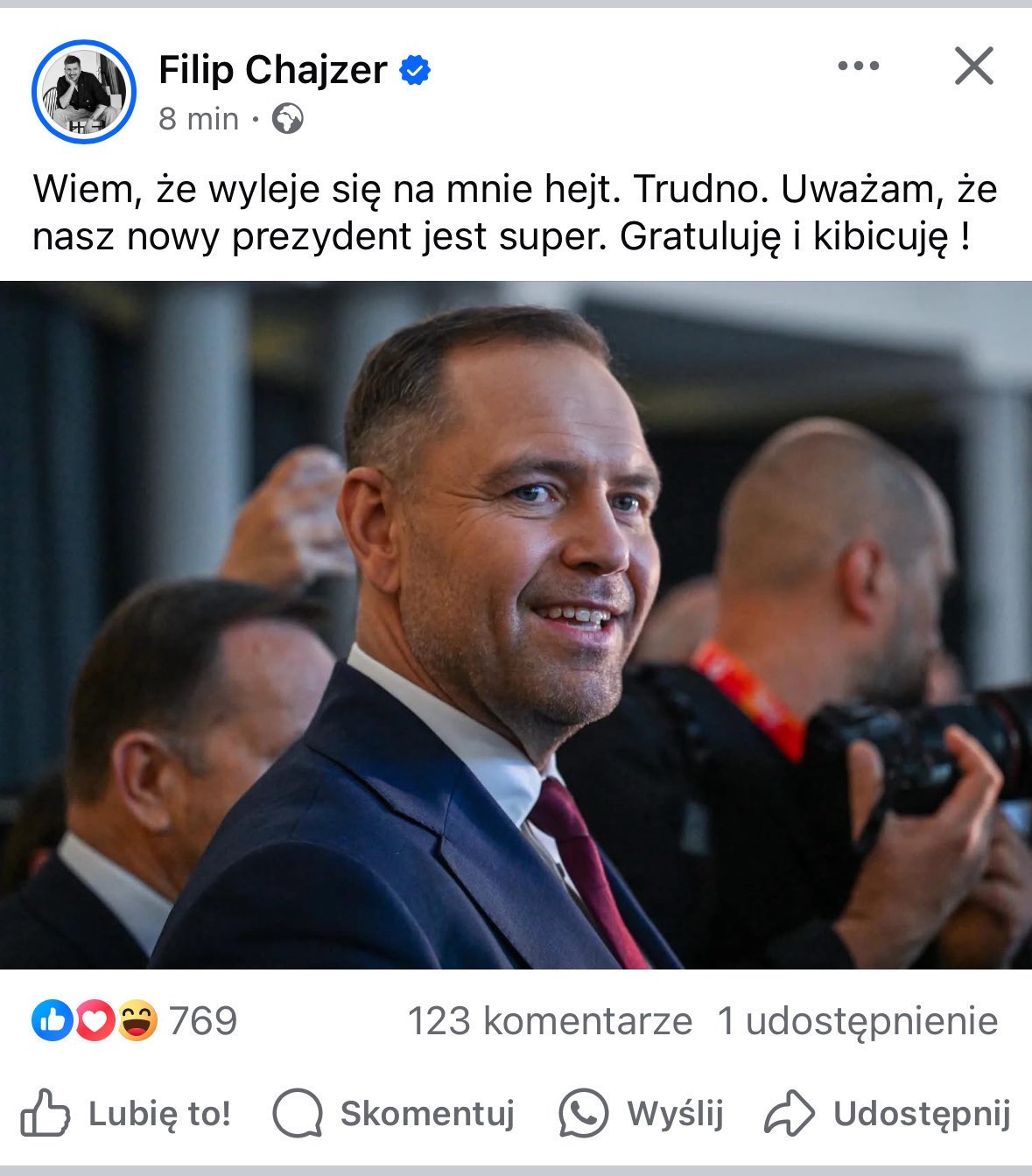
Task: Open the post photo of smiling man
Action: click(516, 625)
